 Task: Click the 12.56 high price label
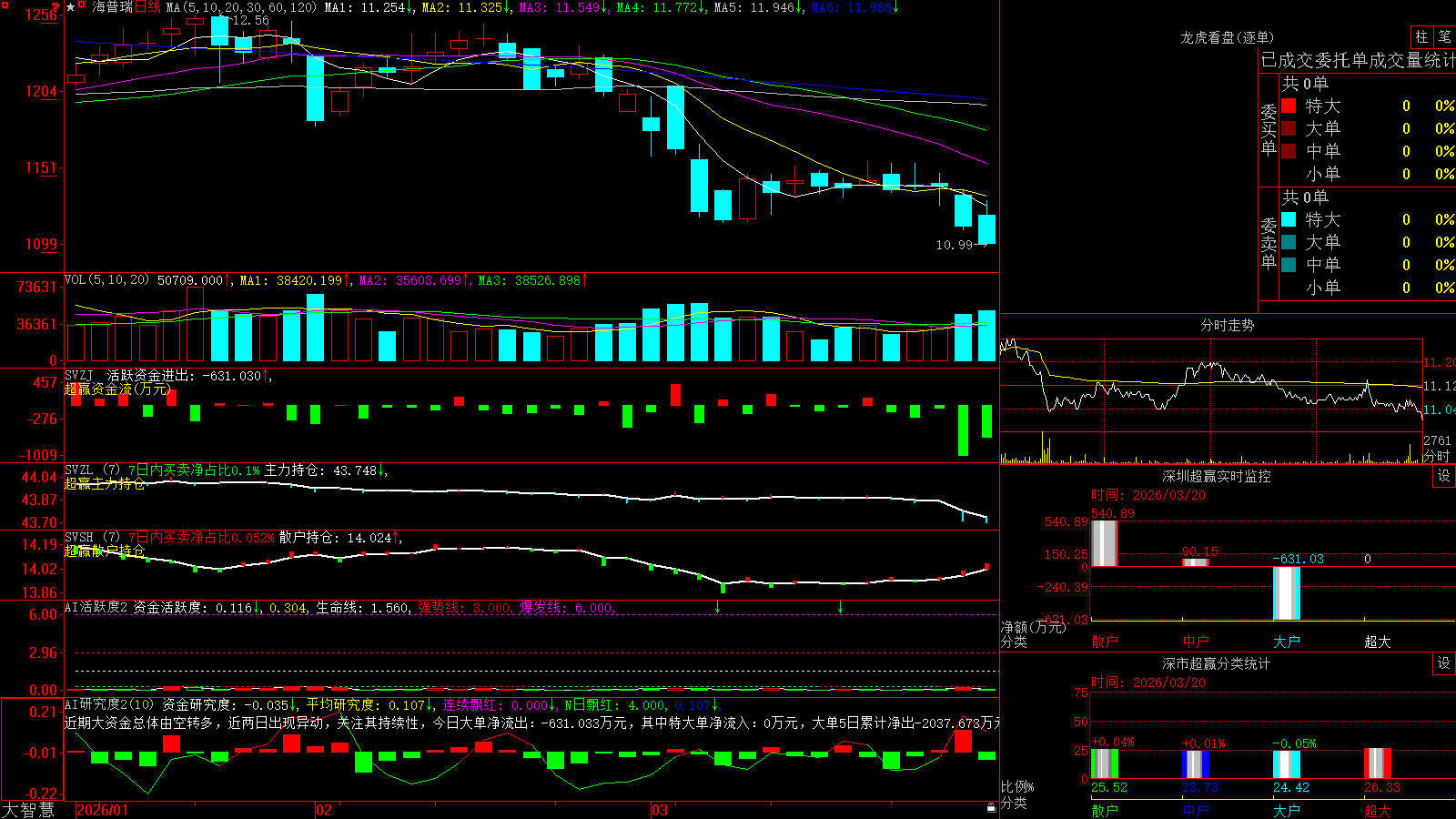pyautogui.click(x=251, y=20)
